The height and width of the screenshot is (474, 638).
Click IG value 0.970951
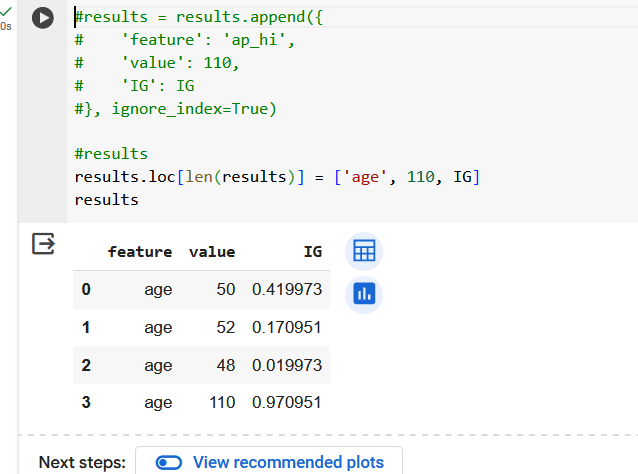point(287,402)
